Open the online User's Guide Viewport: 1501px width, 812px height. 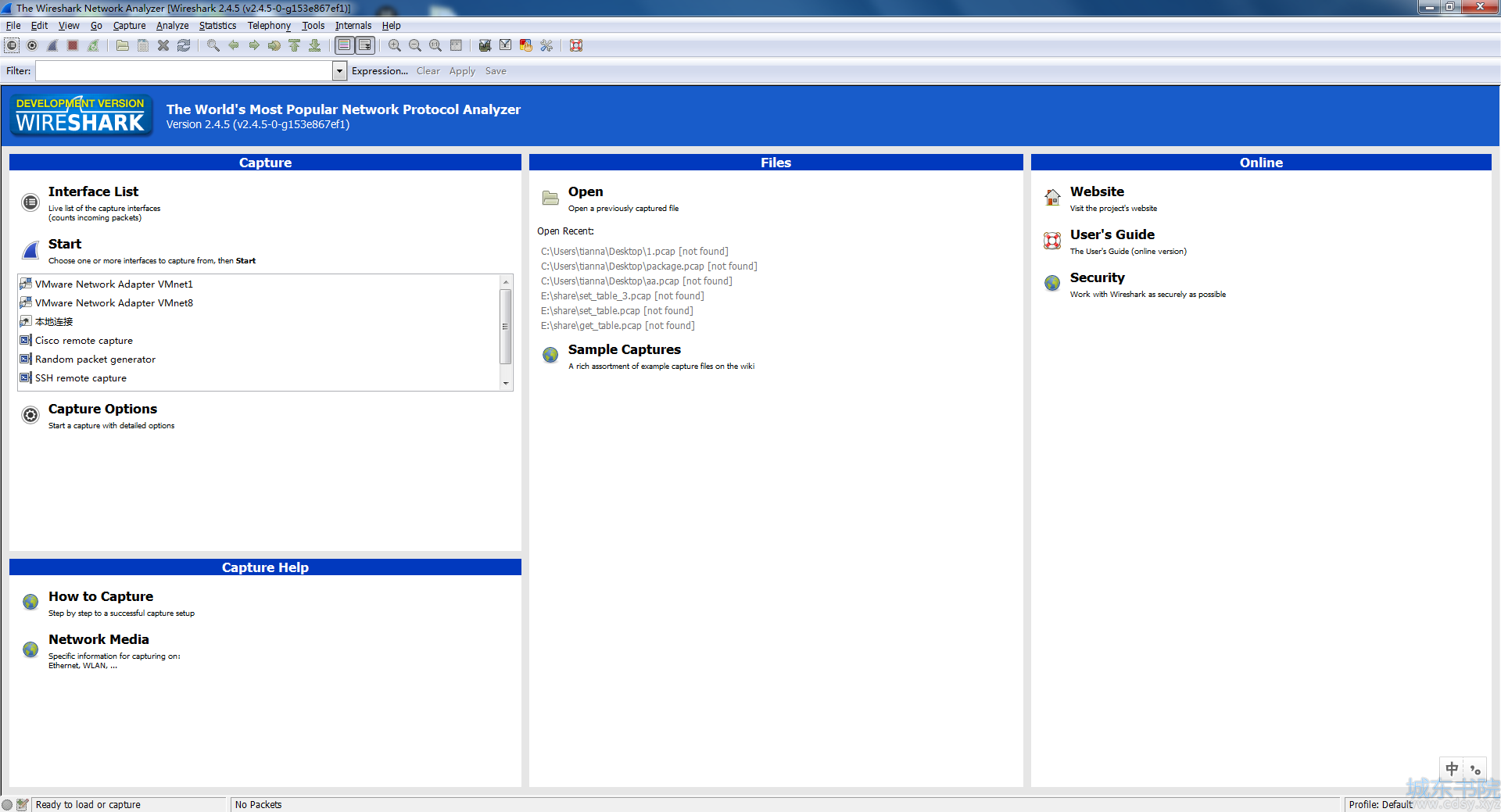coord(1112,234)
